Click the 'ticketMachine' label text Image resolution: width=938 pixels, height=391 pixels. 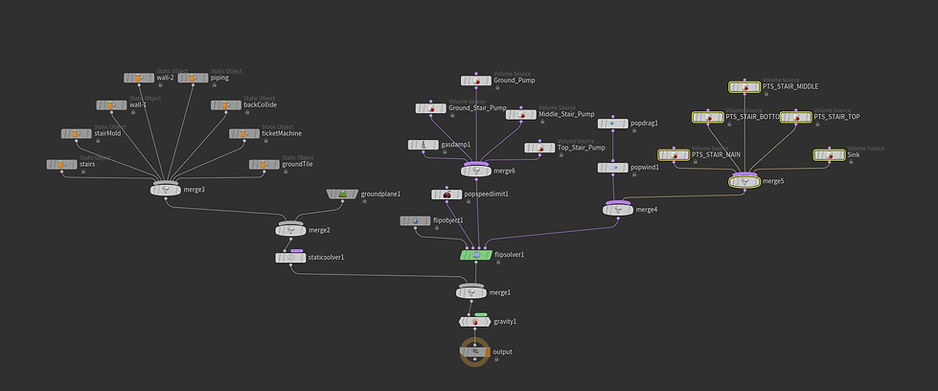pyautogui.click(x=282, y=133)
